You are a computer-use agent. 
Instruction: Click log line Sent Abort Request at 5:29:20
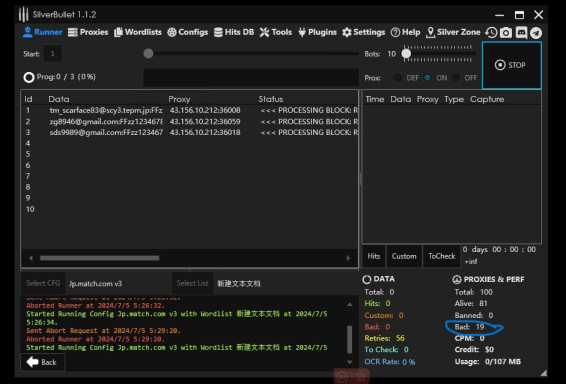[x=103, y=331]
